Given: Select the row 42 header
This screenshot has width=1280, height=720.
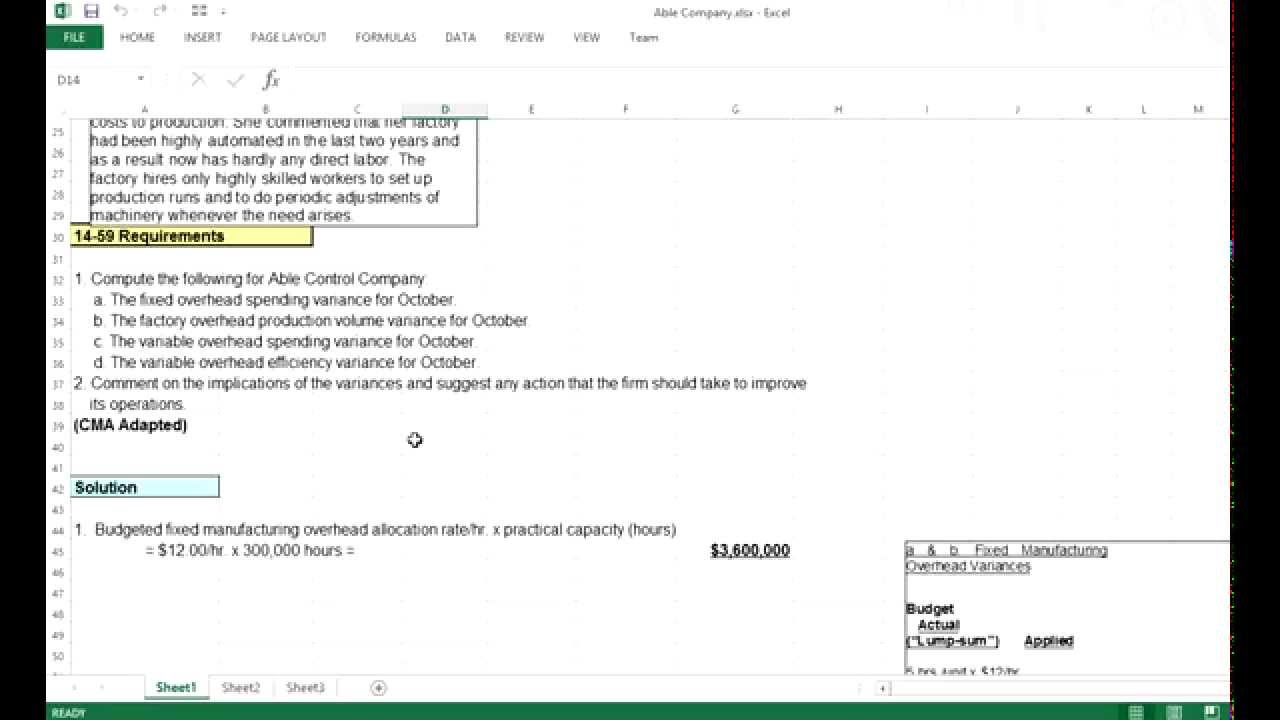Looking at the screenshot, I should click(58, 488).
